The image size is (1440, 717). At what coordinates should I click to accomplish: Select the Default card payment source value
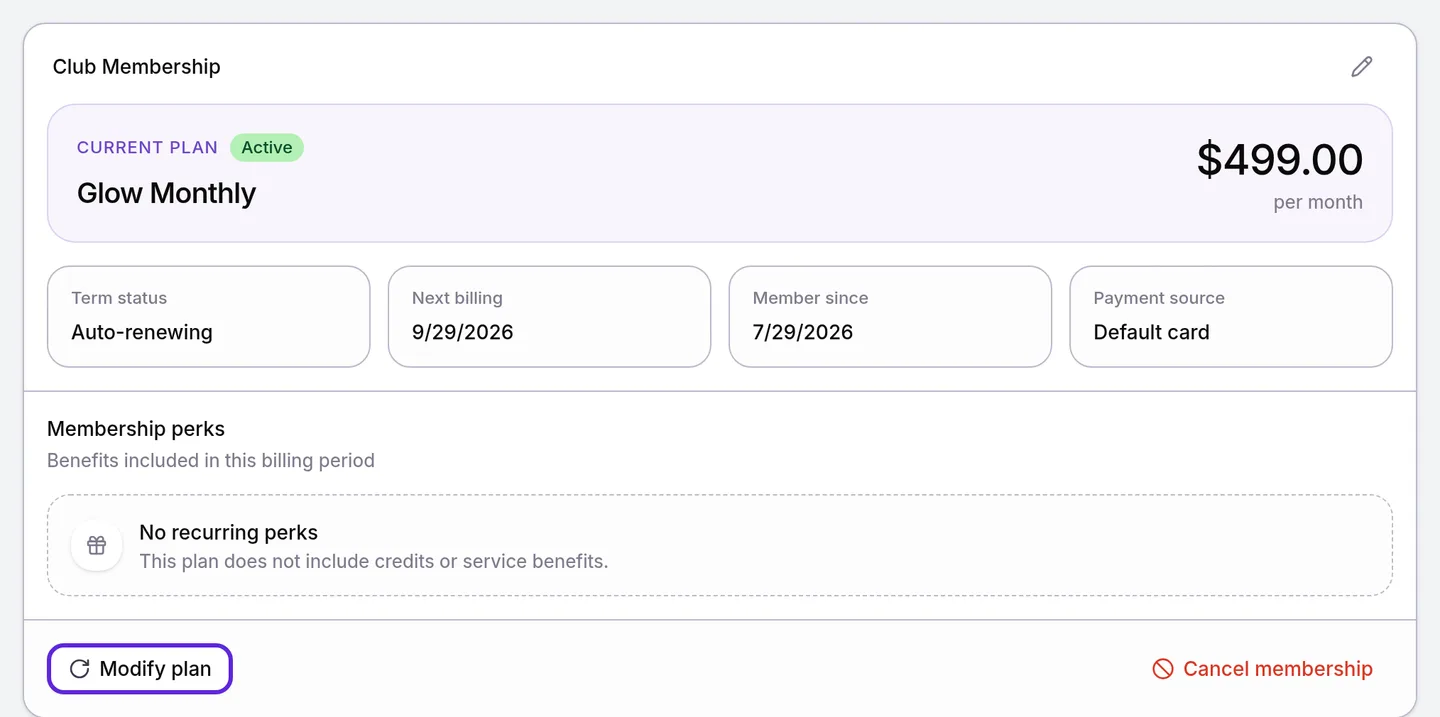pos(1151,332)
